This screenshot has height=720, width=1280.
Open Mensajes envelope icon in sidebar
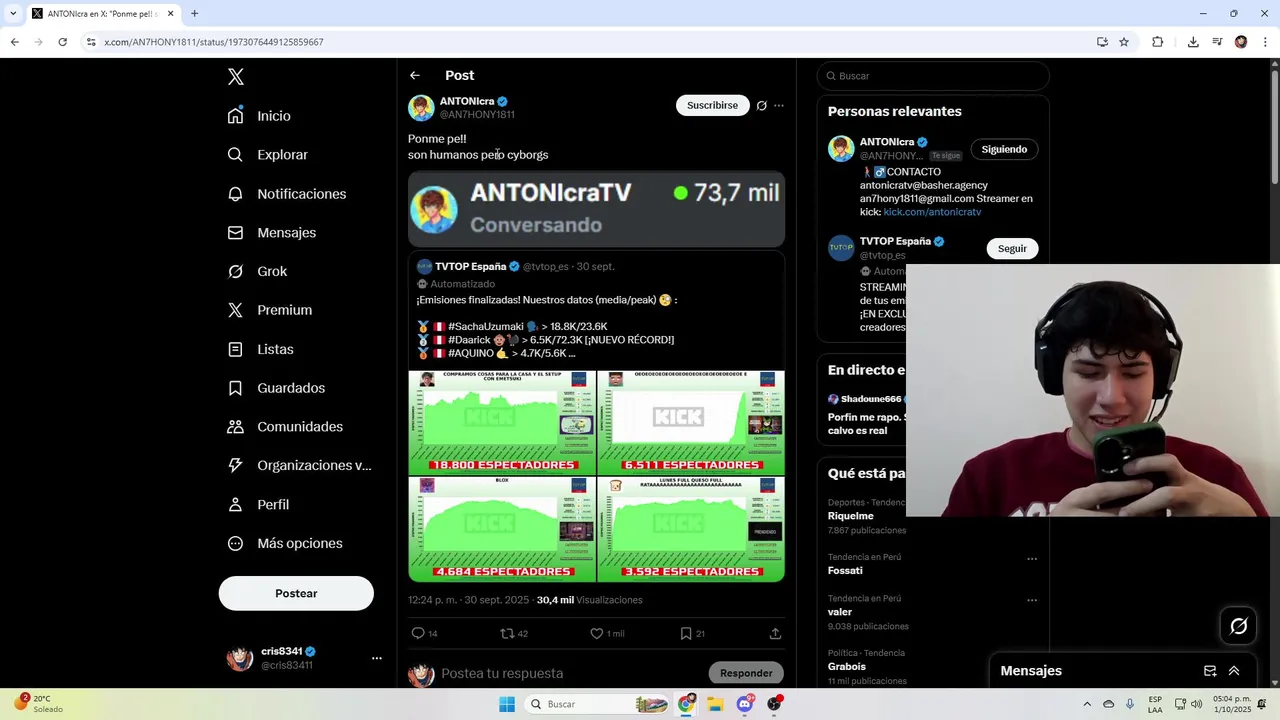(x=235, y=233)
